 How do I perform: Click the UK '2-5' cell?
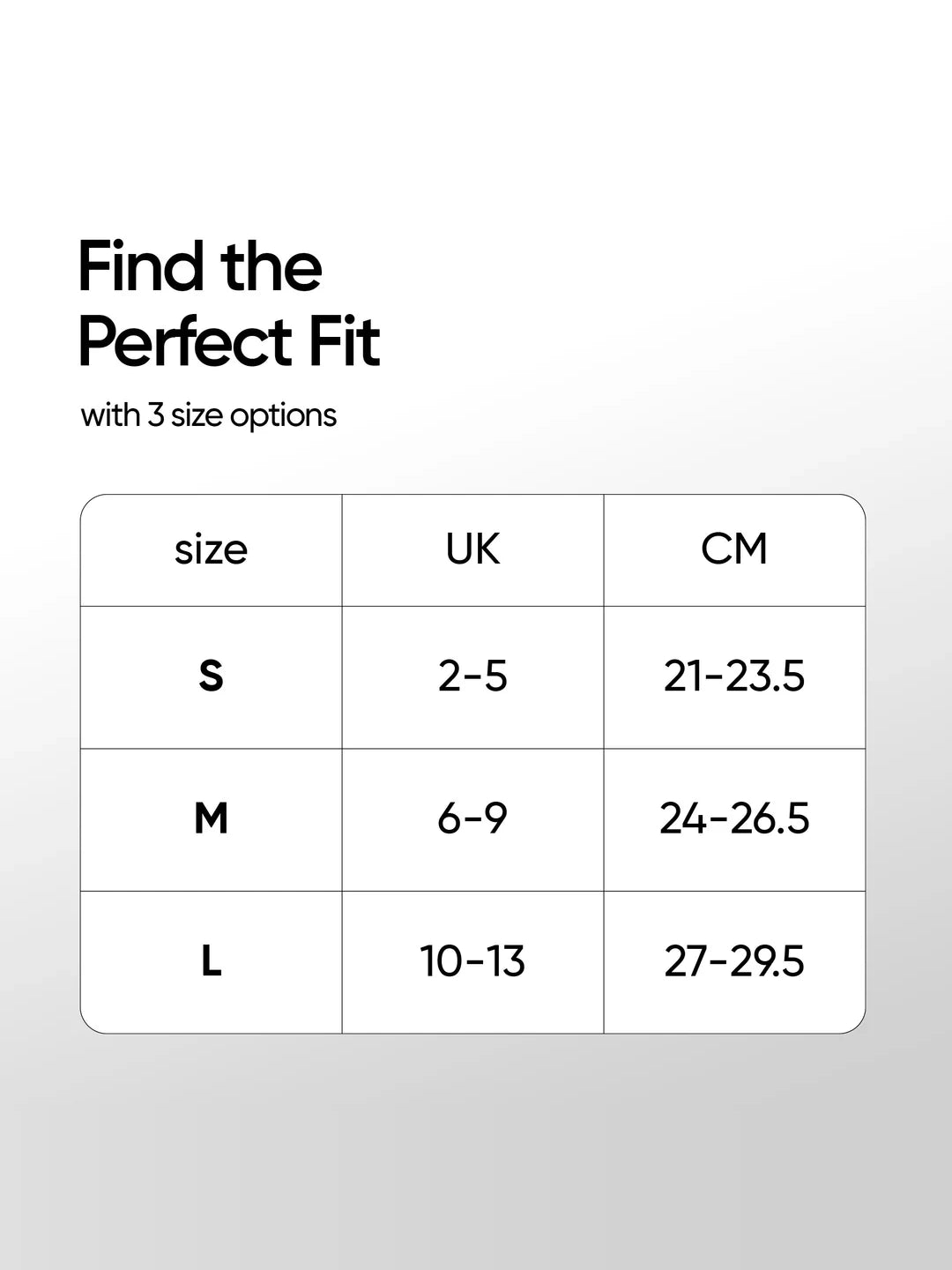pyautogui.click(x=472, y=677)
